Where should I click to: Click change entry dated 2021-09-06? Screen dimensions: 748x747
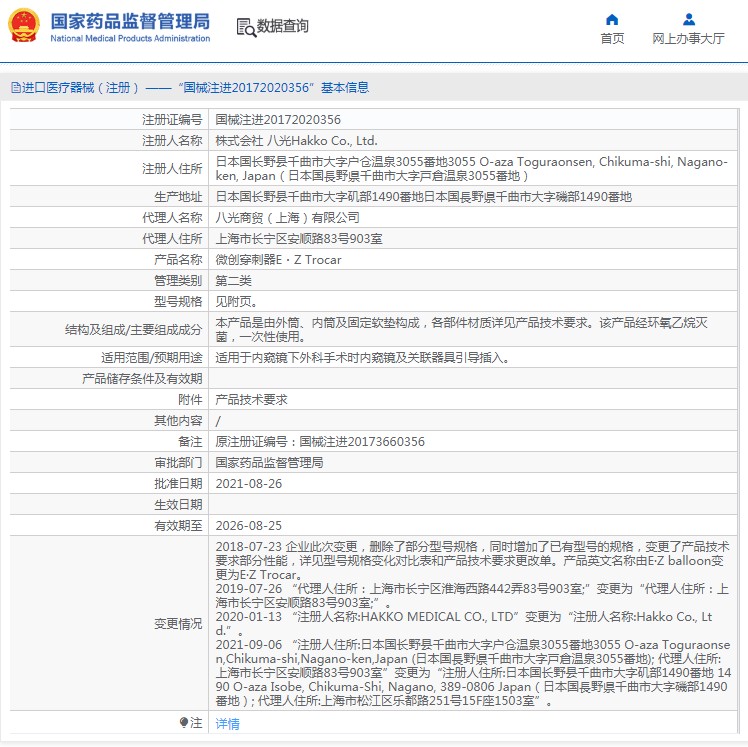(x=473, y=673)
